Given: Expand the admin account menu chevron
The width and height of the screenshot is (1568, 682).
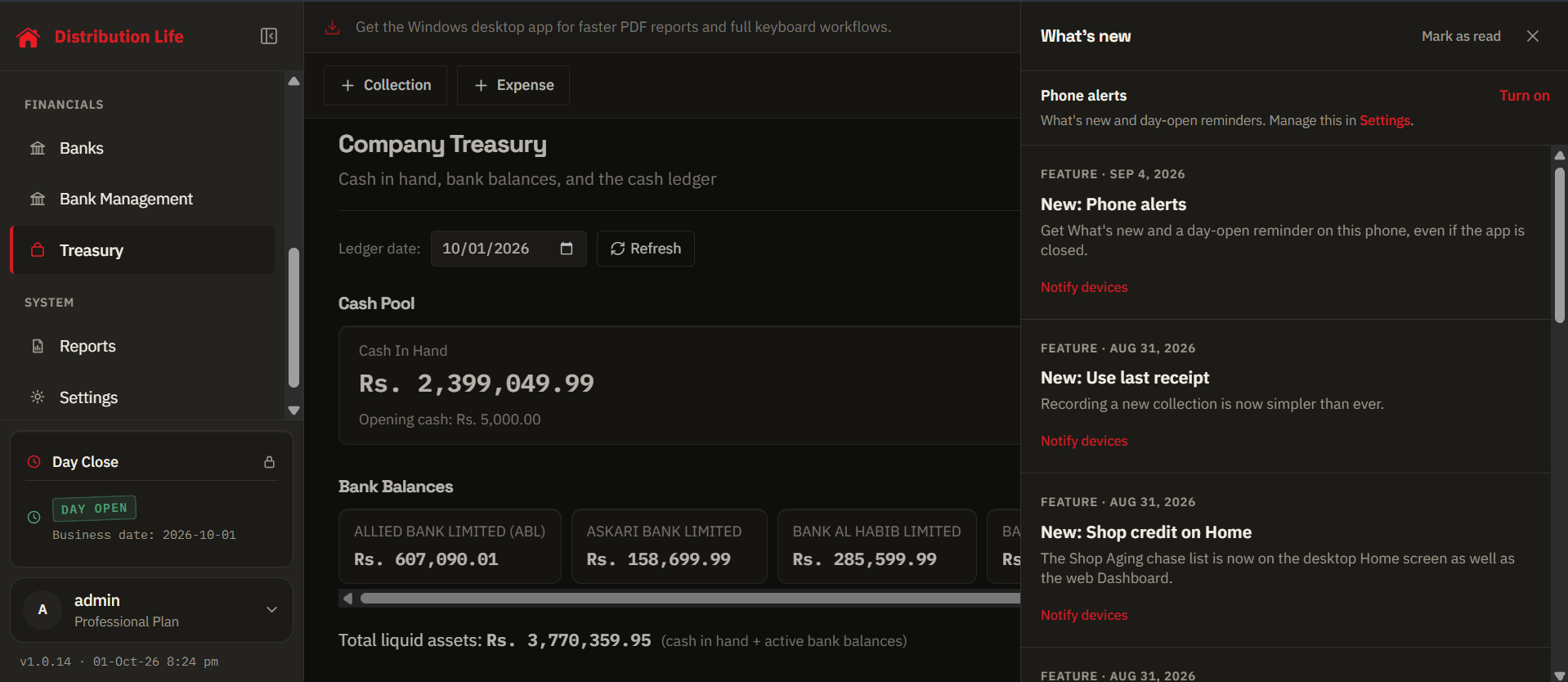Looking at the screenshot, I should 272,610.
